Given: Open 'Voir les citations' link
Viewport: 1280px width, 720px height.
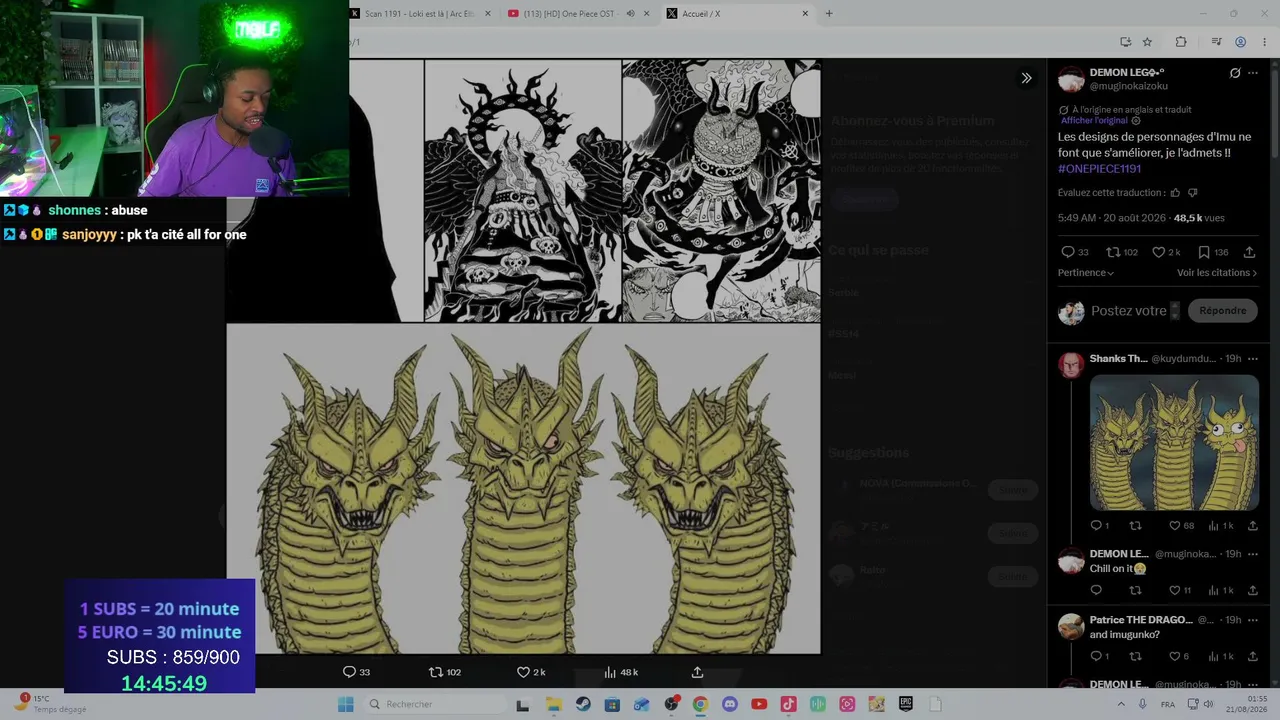Looking at the screenshot, I should point(1217,273).
